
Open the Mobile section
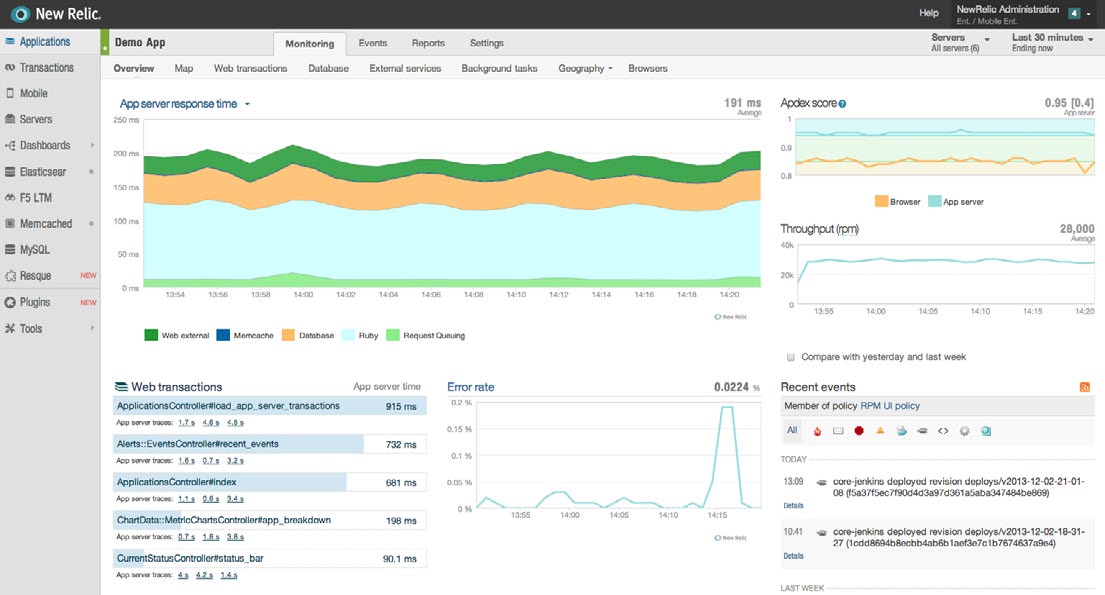coord(33,93)
